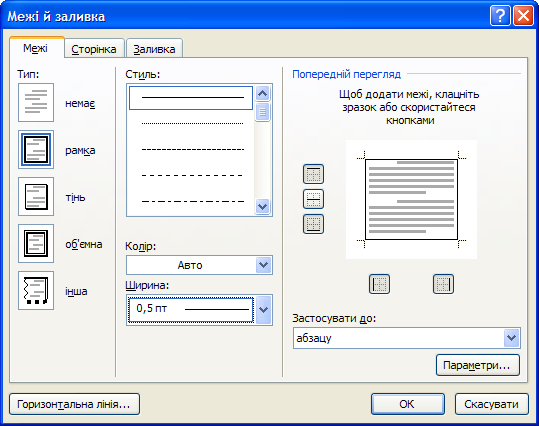Toggle the top border button in preview
This screenshot has height=426, width=539.
[313, 174]
